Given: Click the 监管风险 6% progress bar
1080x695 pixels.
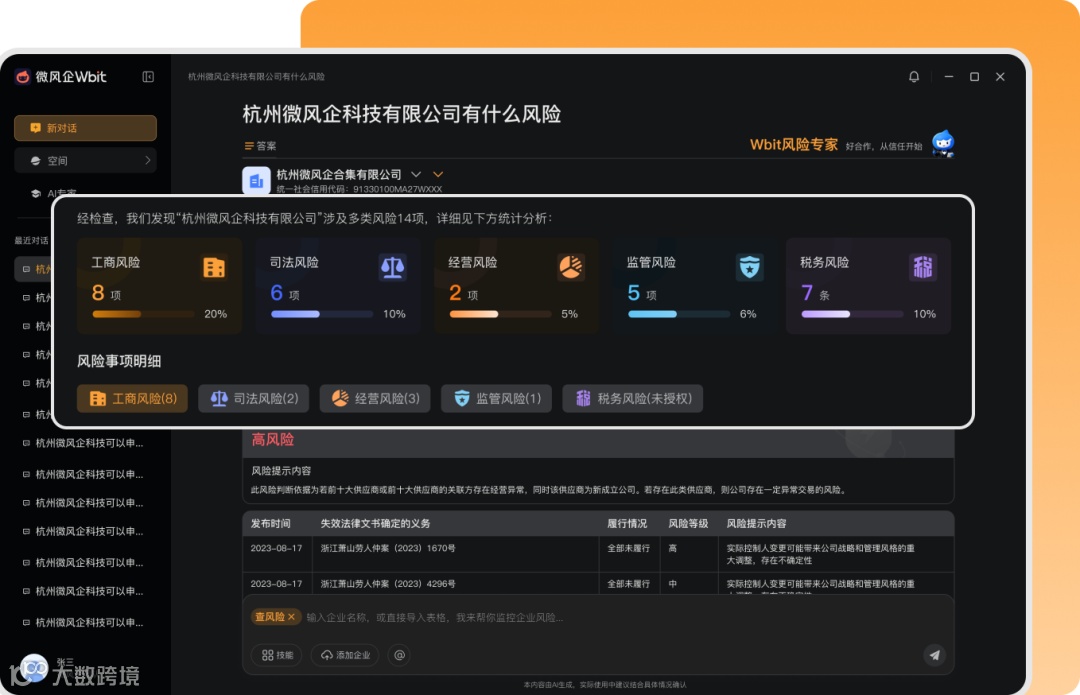Looking at the screenshot, I should tap(679, 314).
